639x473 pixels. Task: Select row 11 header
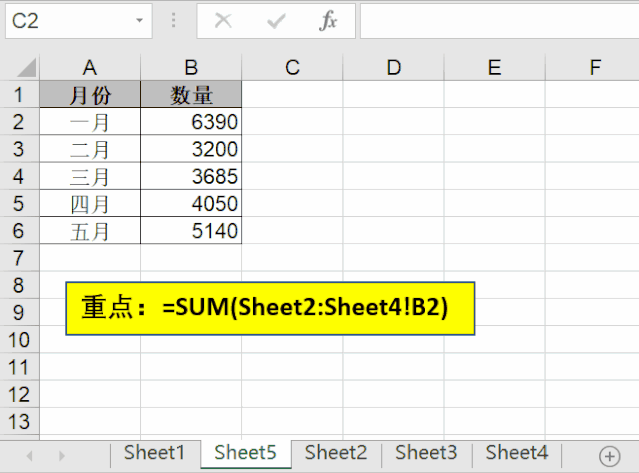coord(19,367)
